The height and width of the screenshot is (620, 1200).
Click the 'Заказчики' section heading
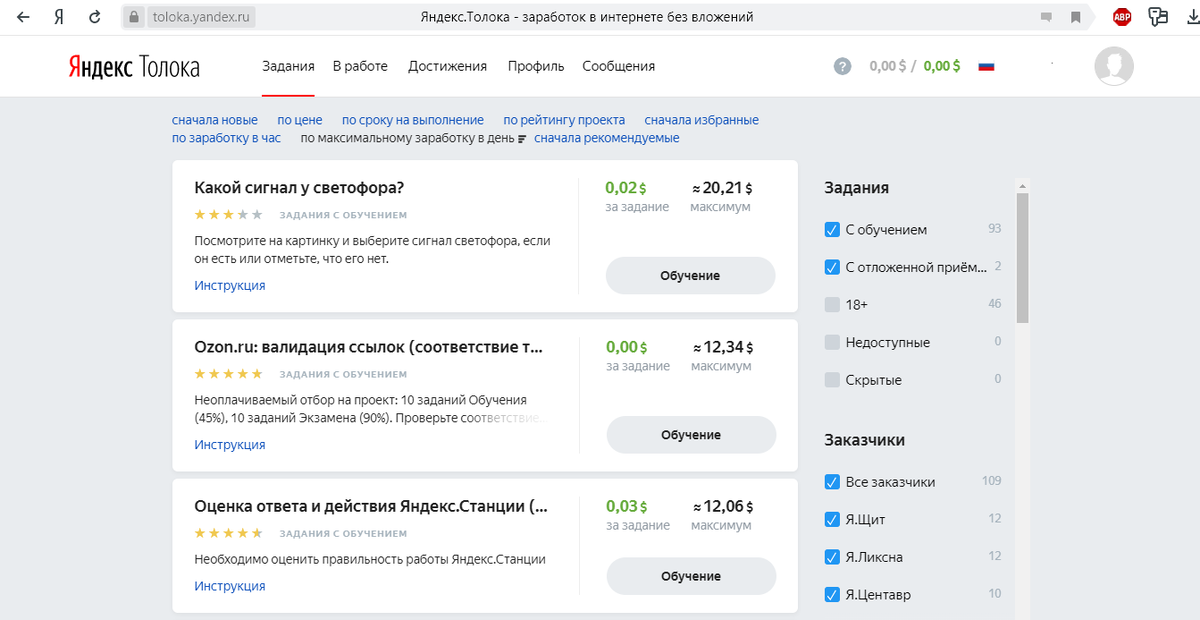click(x=865, y=440)
